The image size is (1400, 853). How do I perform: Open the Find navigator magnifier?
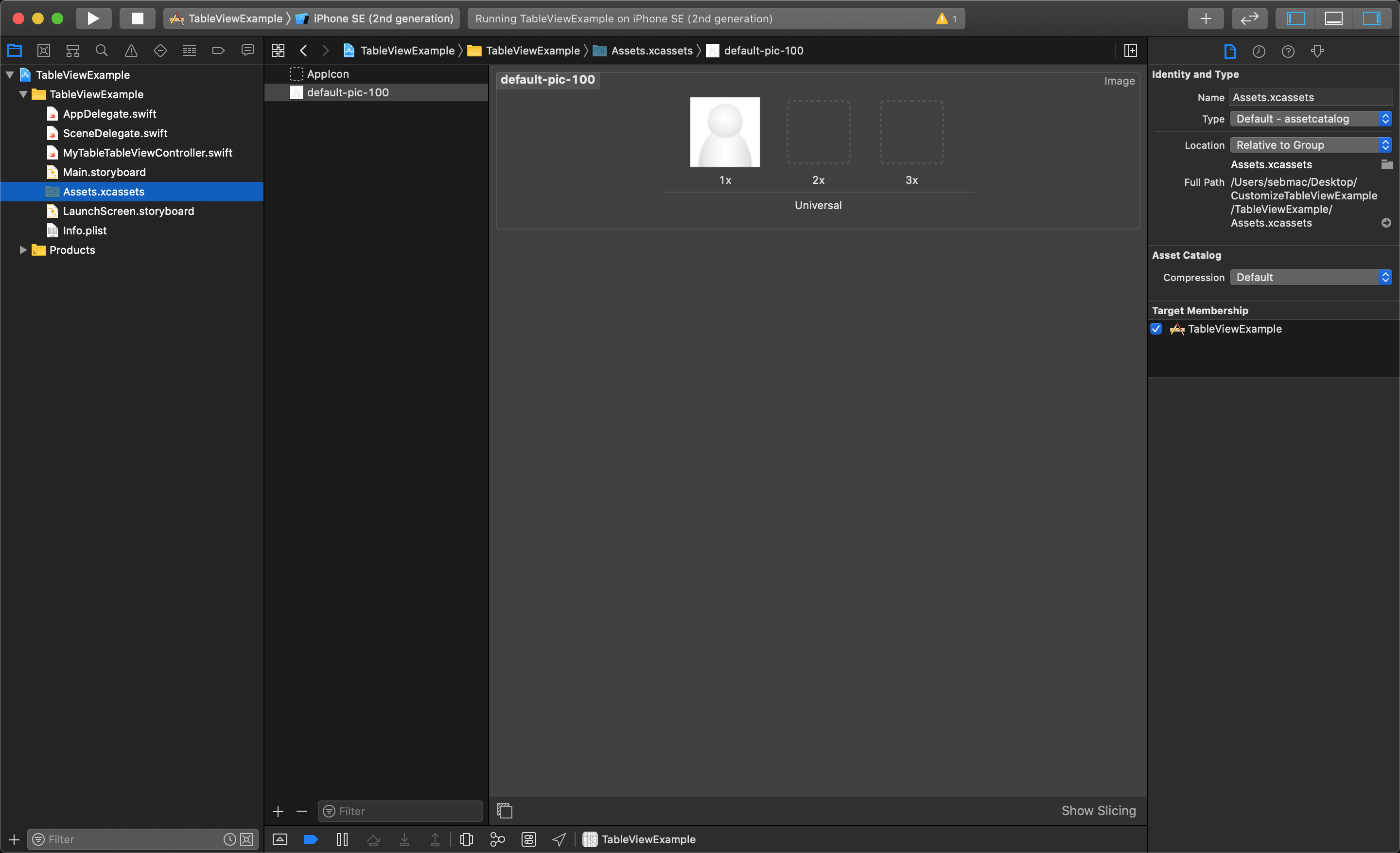pyautogui.click(x=102, y=51)
